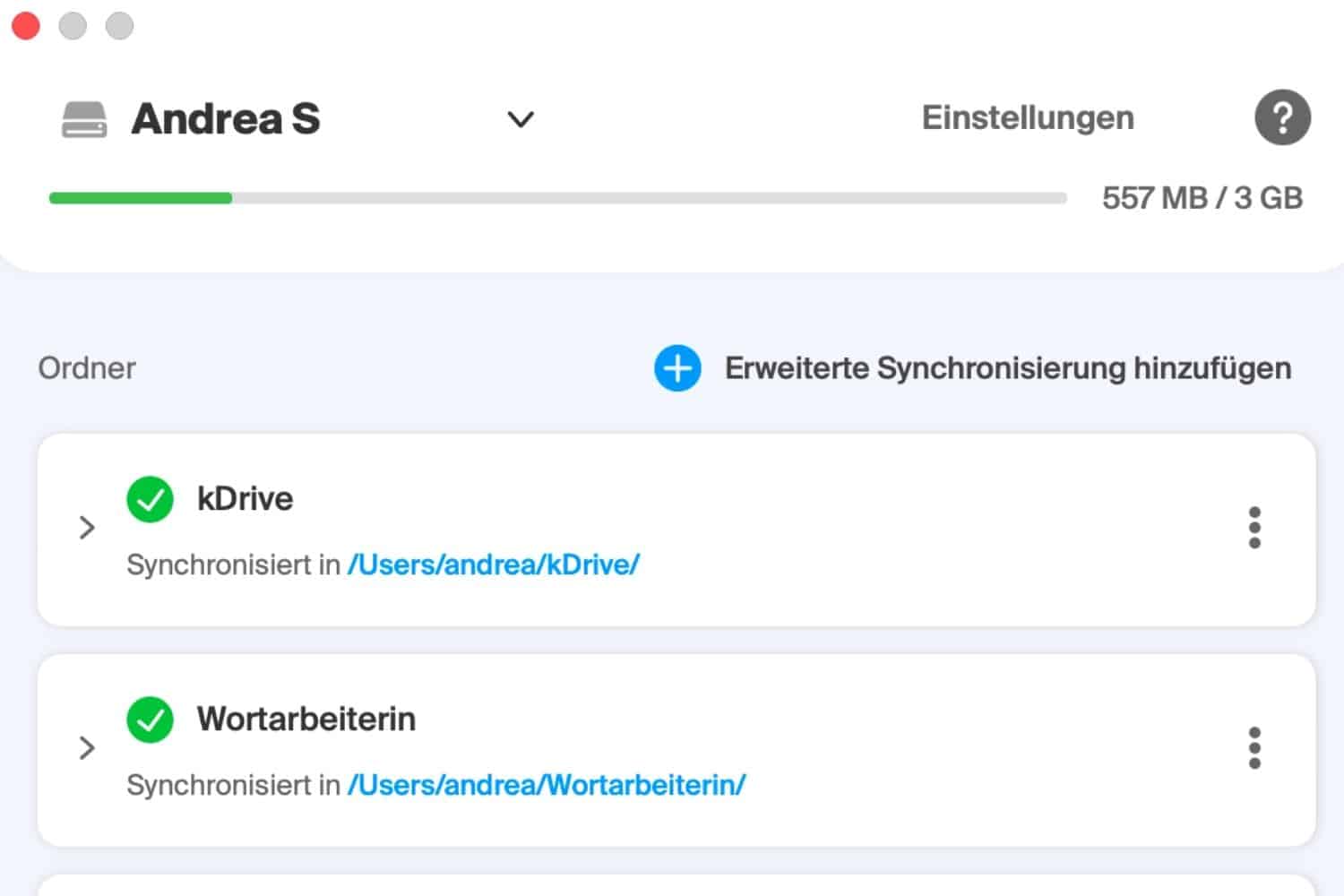Click the Wortarbeiterin folder name
The width and height of the screenshot is (1344, 896).
(306, 719)
